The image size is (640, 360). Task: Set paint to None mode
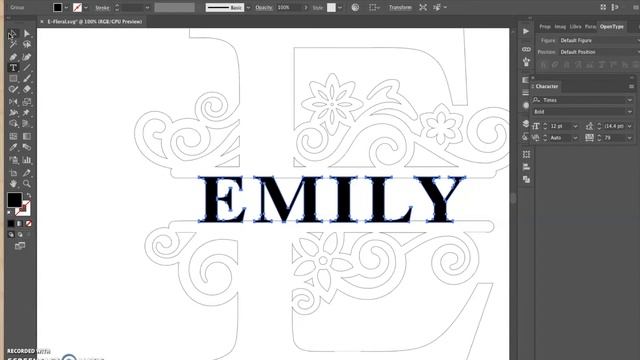(x=29, y=224)
